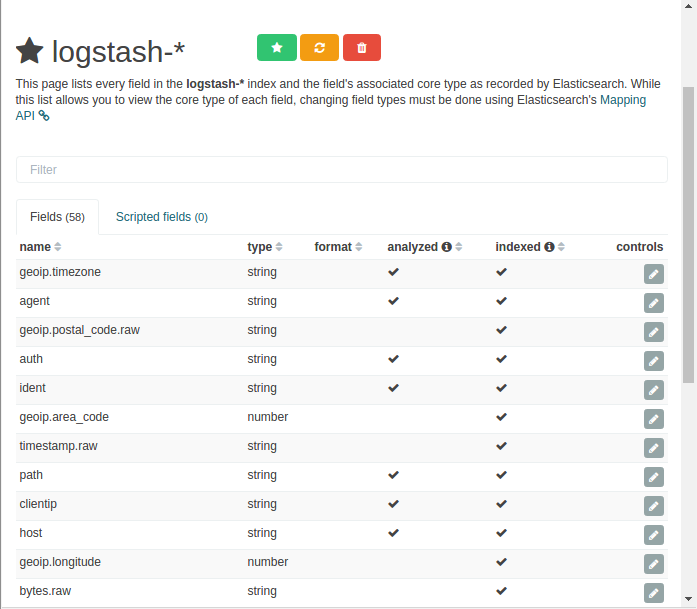Sort fields by indexed column

point(561,247)
